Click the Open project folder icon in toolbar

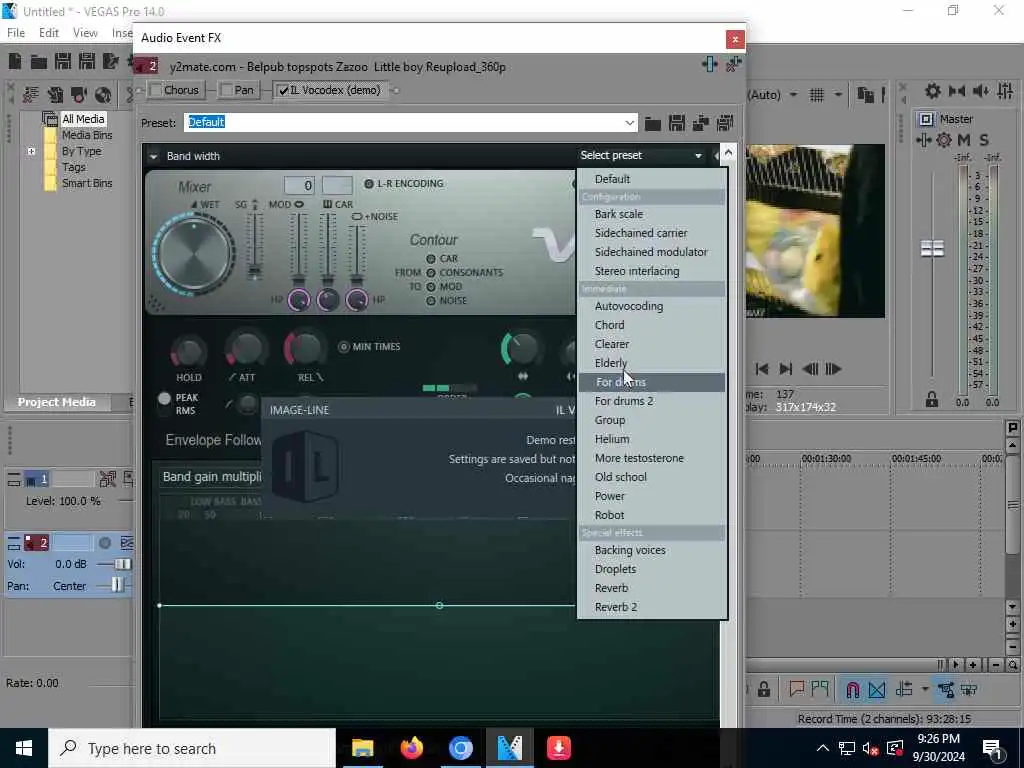[39, 62]
